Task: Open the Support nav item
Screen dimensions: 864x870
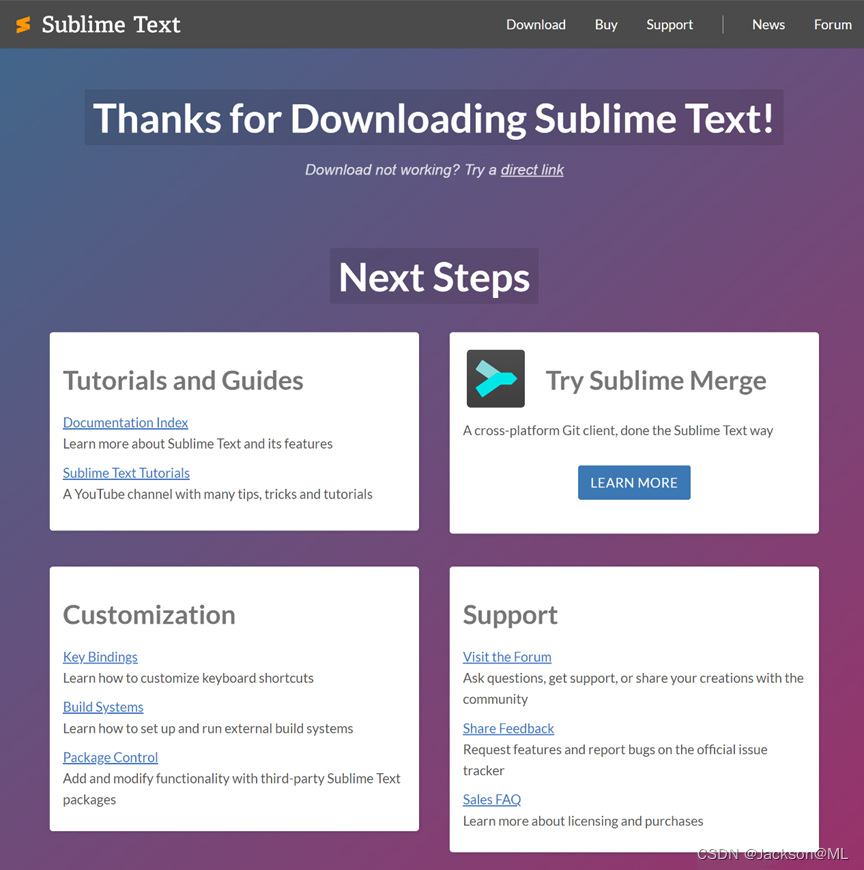Action: (669, 24)
